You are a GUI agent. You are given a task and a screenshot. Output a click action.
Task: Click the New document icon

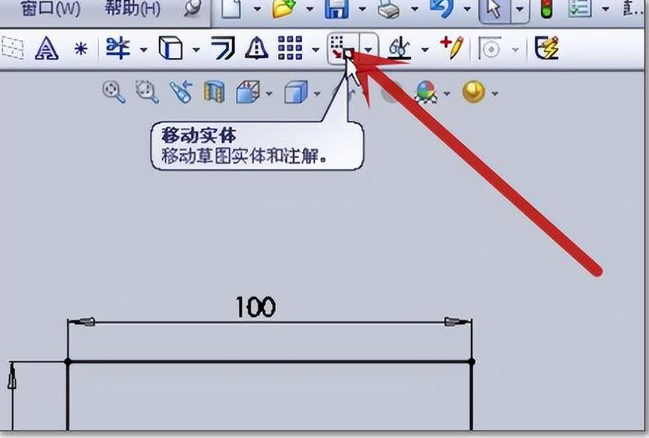[231, 10]
